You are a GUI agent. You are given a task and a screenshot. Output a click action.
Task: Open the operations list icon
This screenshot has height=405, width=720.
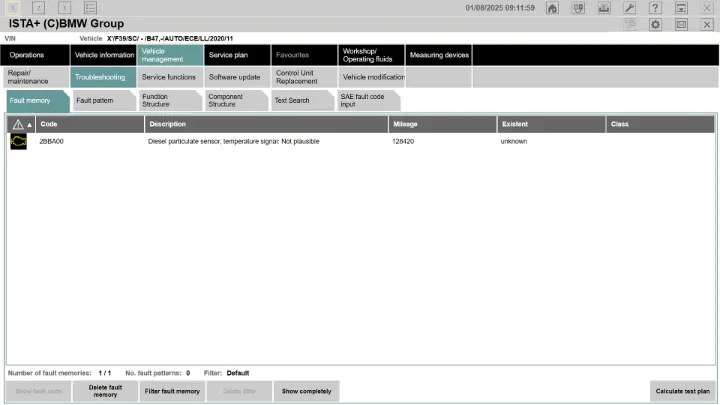coord(90,8)
